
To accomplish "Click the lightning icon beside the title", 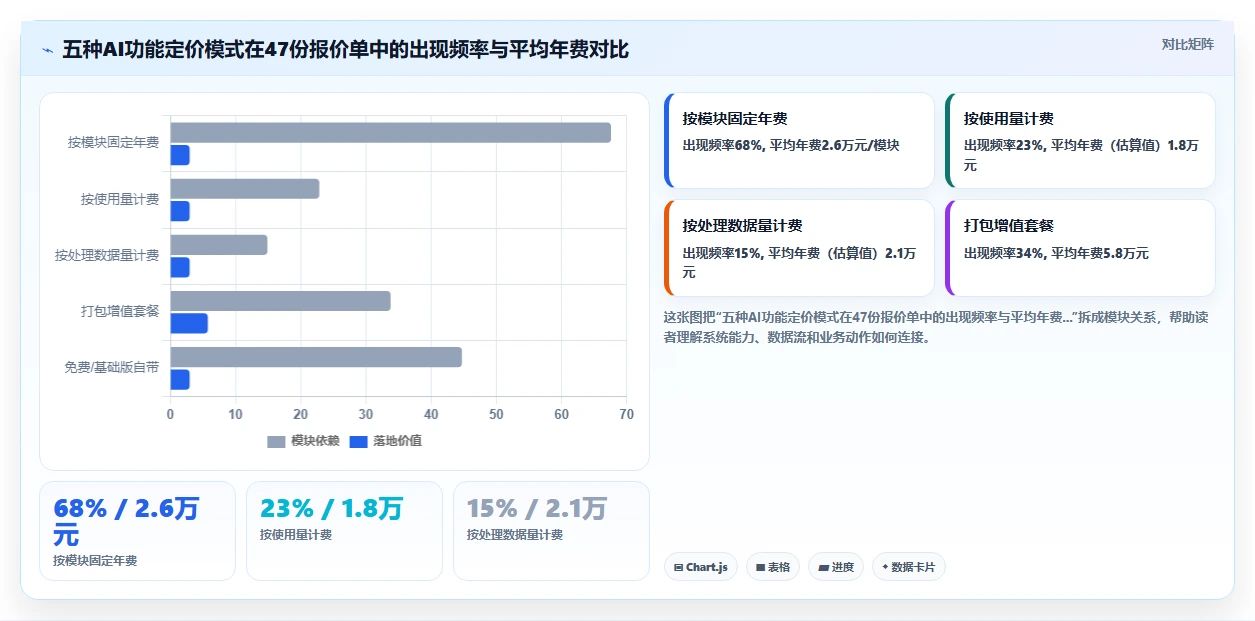I will coord(47,50).
